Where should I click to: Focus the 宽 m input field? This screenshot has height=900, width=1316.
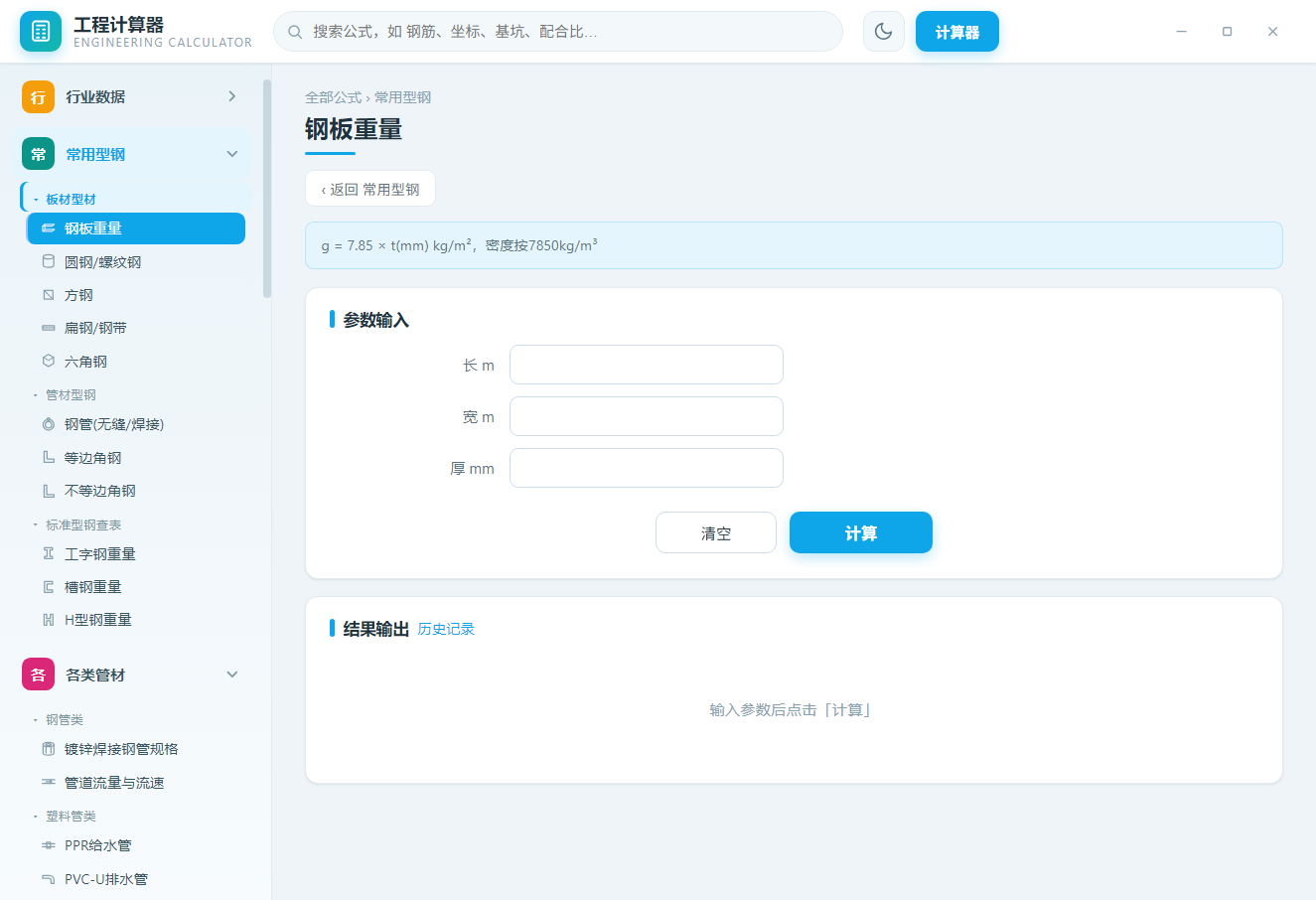[x=647, y=416]
